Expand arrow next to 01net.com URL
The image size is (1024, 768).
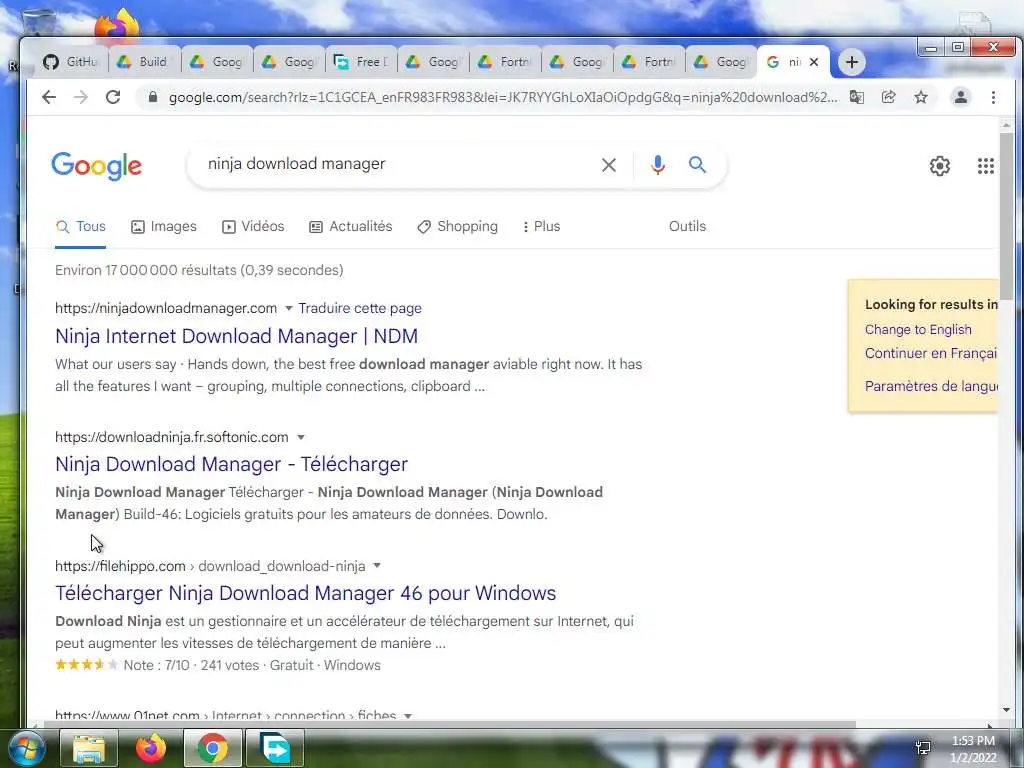pyautogui.click(x=408, y=716)
